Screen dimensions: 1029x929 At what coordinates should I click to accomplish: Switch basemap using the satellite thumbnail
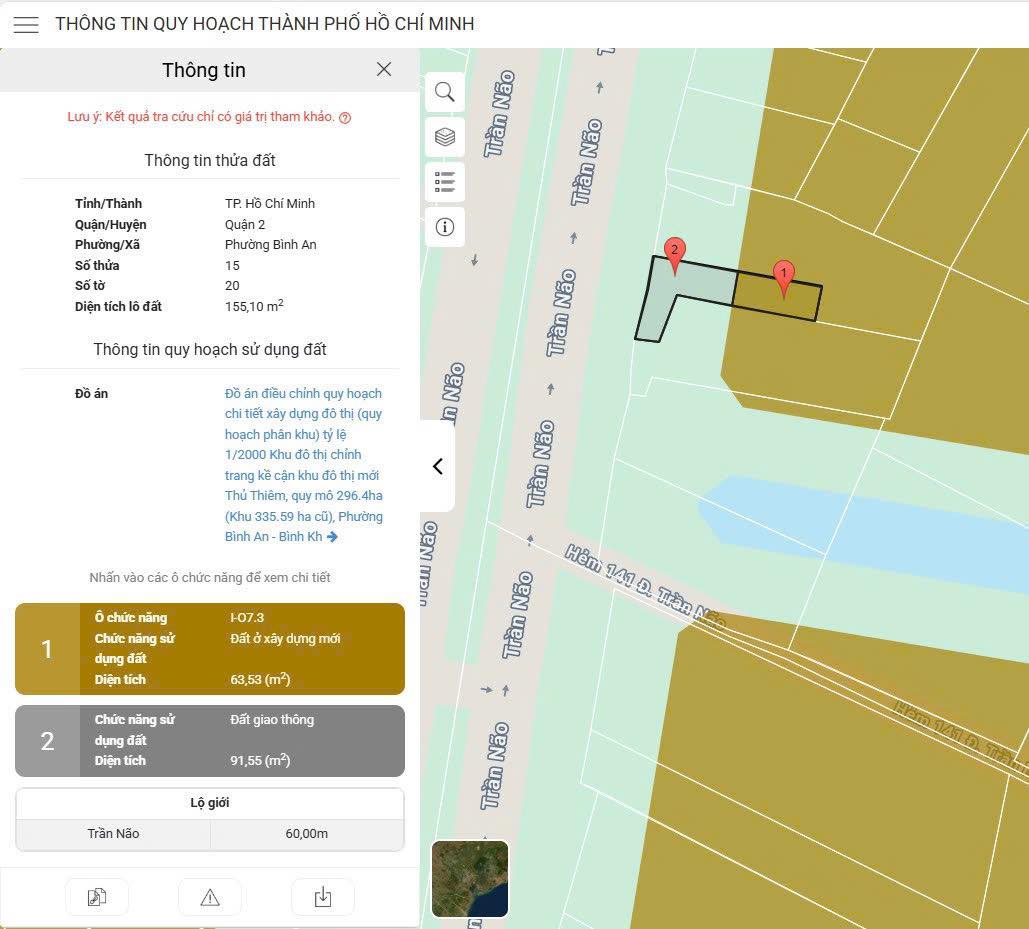click(x=470, y=879)
